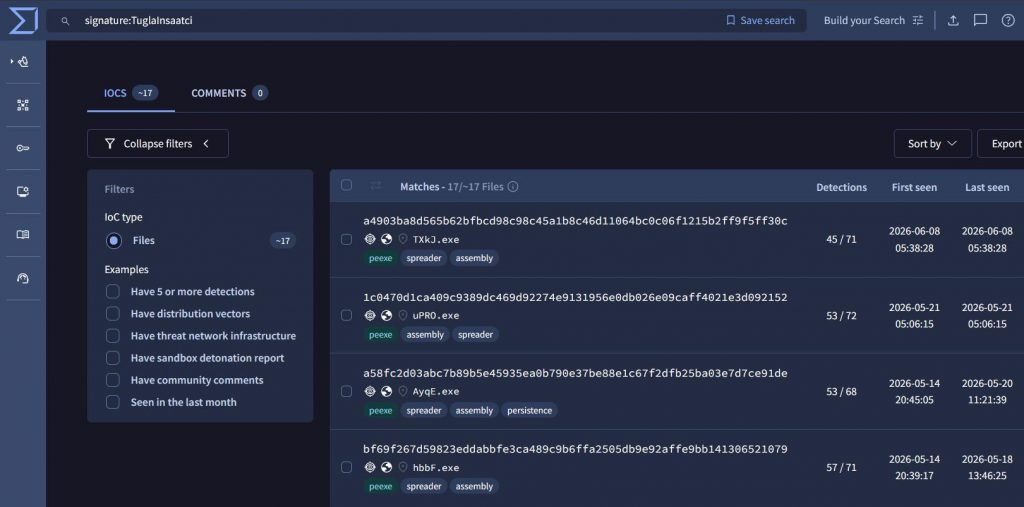Viewport: 1024px width, 507px height.
Task: Tick the checkbox for hbbF.exe row
Action: tap(346, 467)
